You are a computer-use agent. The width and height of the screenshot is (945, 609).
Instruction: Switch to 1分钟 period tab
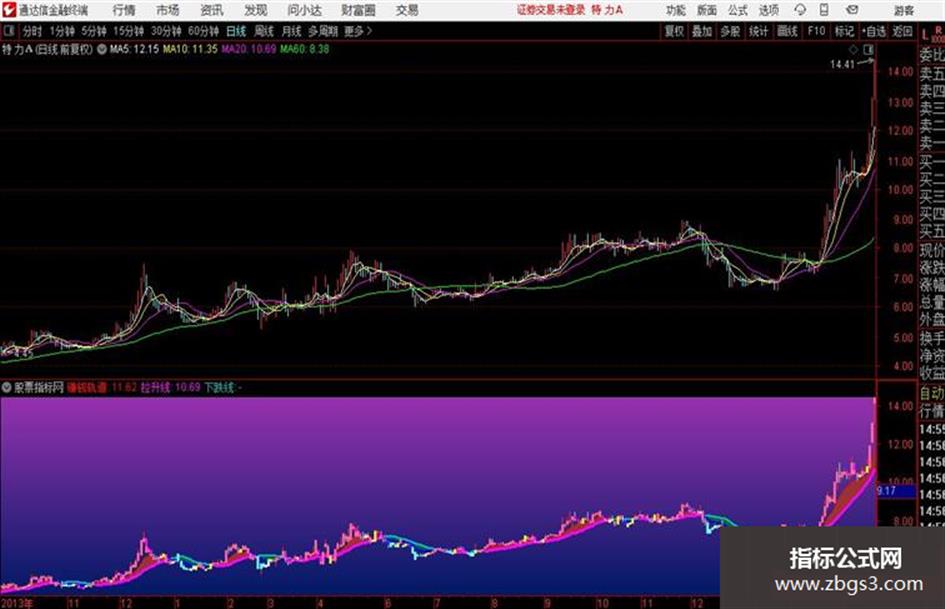tap(62, 31)
